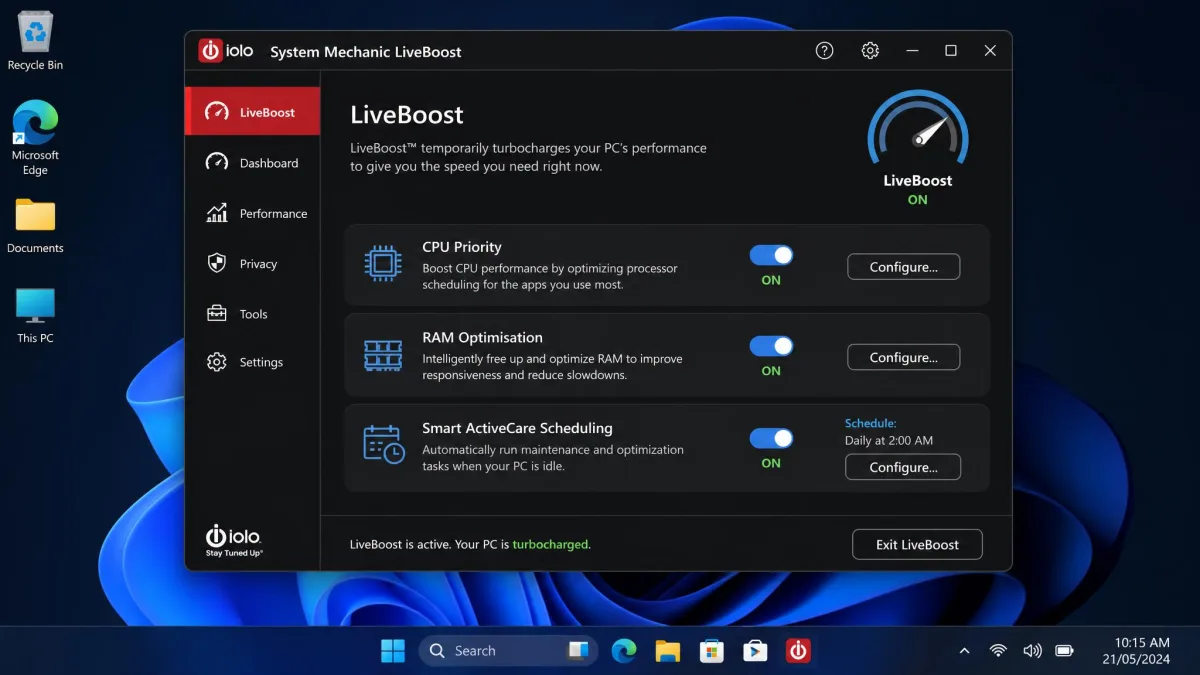1200x675 pixels.
Task: Click the Smart ActiveCare calendar clock icon
Action: pos(383,444)
